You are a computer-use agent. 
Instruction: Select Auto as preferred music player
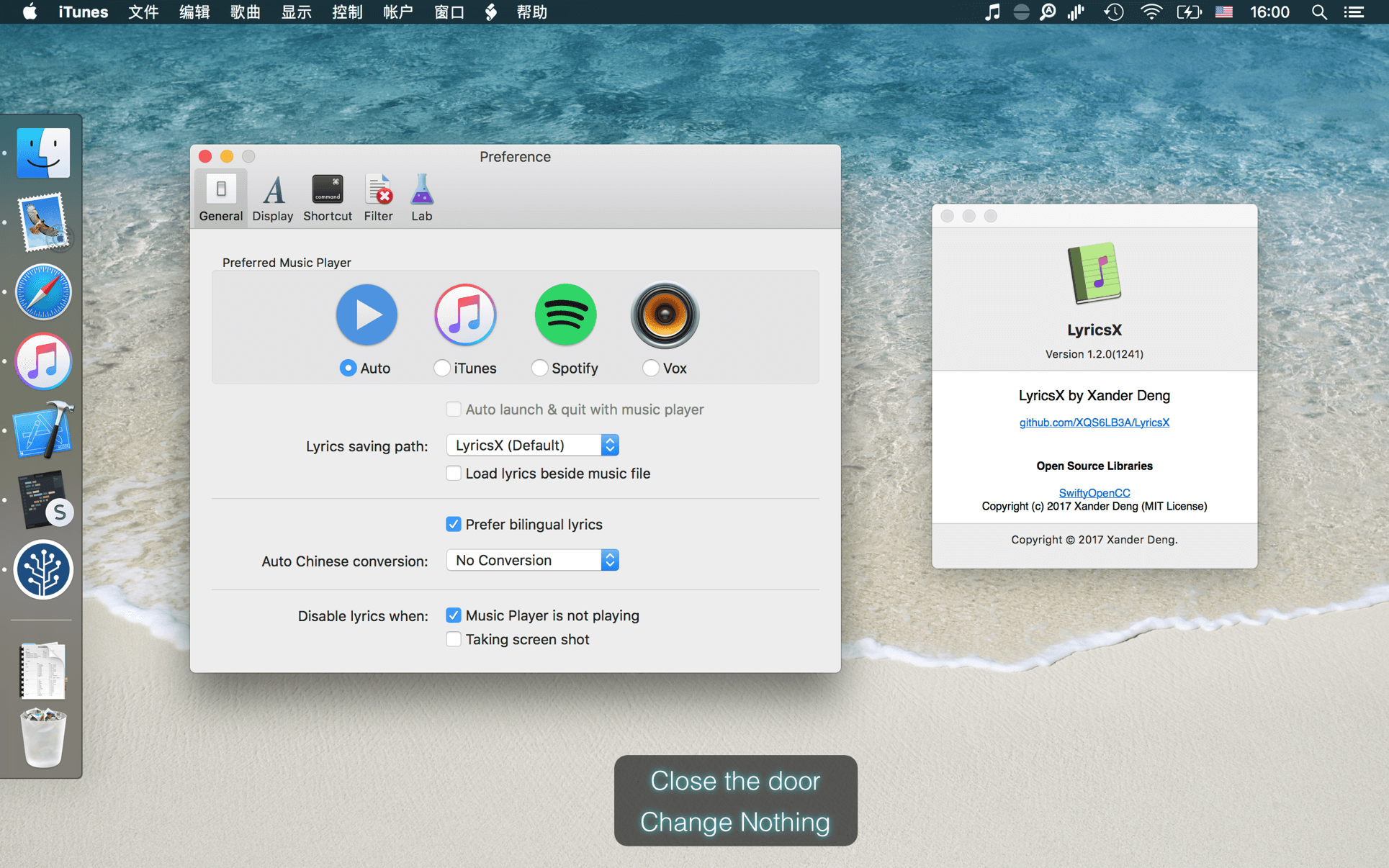click(347, 367)
